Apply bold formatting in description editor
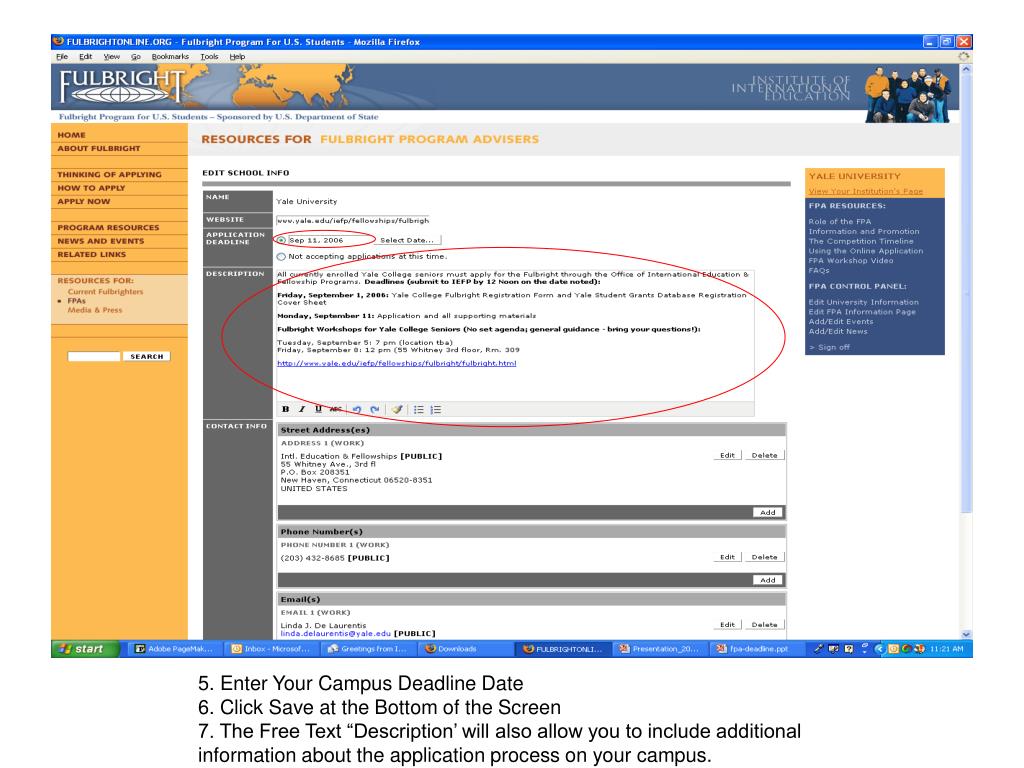 pos(285,409)
